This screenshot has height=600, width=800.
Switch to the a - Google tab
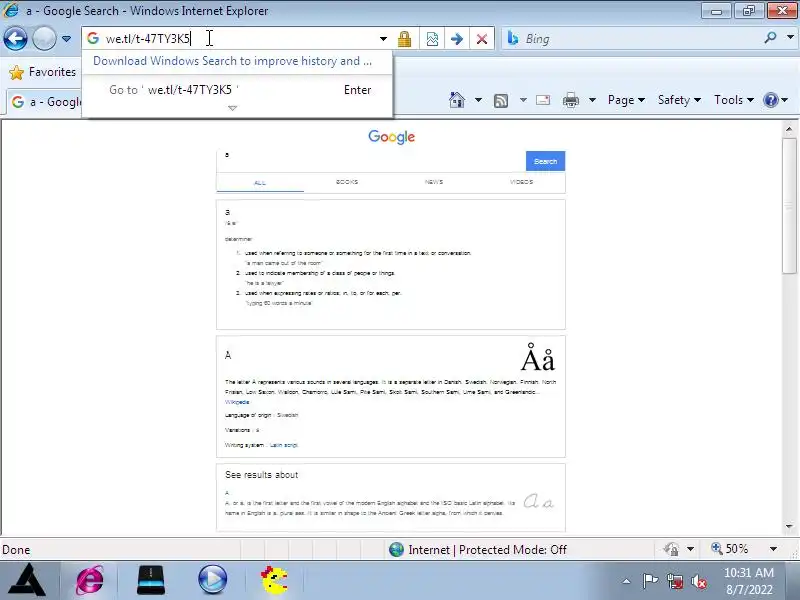click(45, 102)
